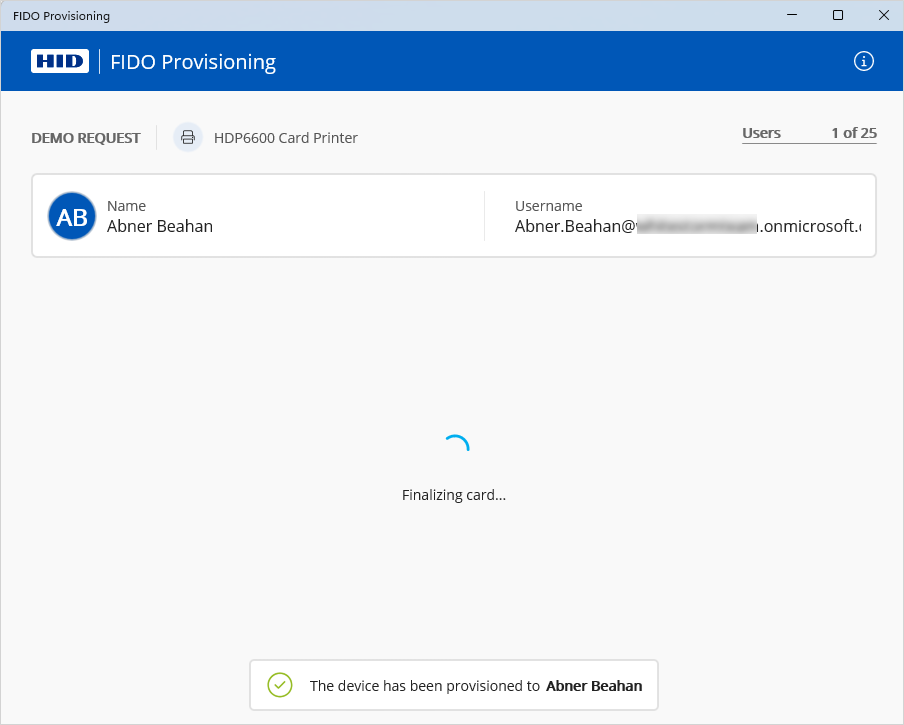
Task: Click the Abner.Beahan username email
Action: point(688,226)
